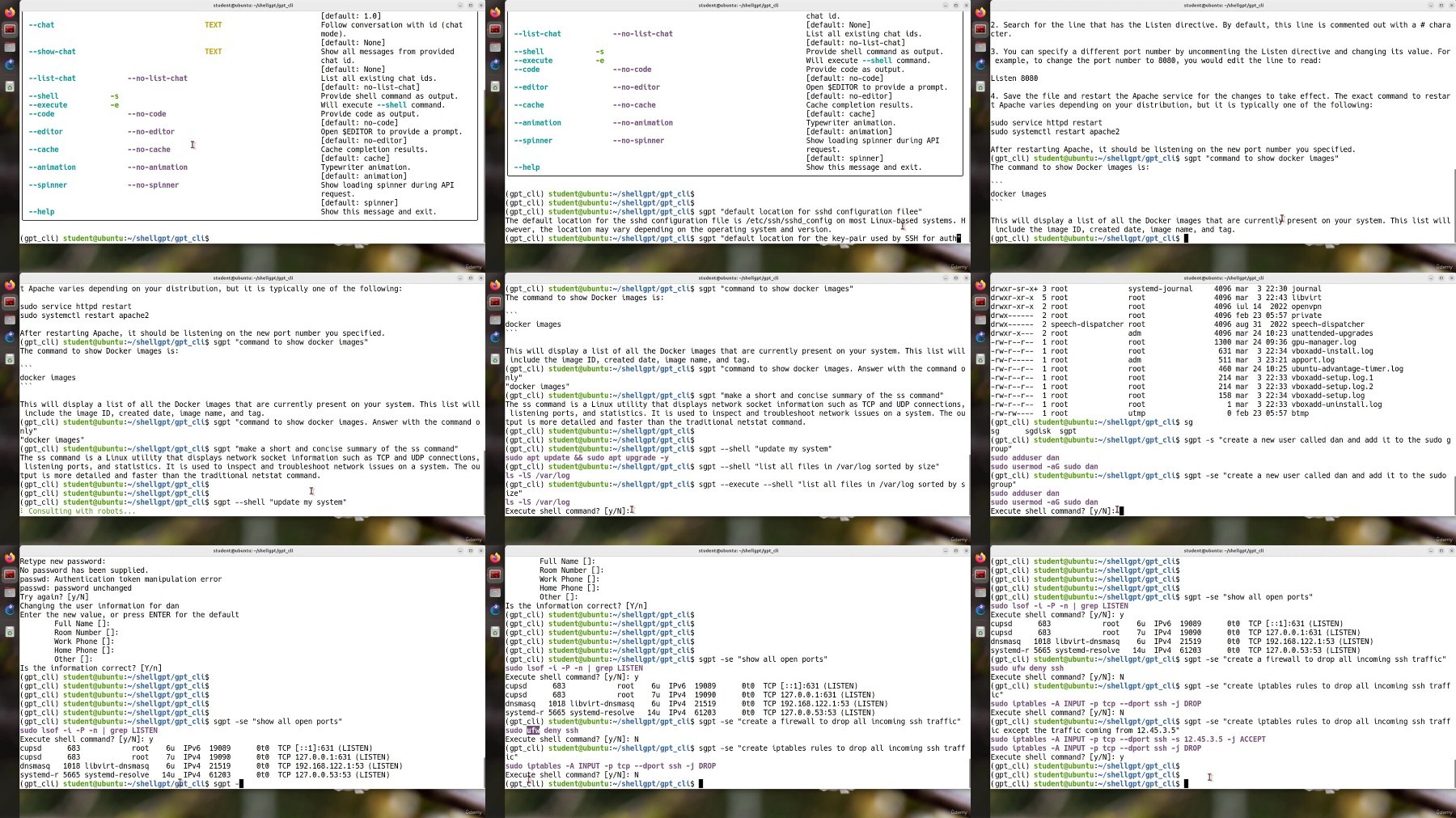The width and height of the screenshot is (1456, 818).
Task: Open Files icon beside the sshd configuration terminal
Action: [x=495, y=47]
